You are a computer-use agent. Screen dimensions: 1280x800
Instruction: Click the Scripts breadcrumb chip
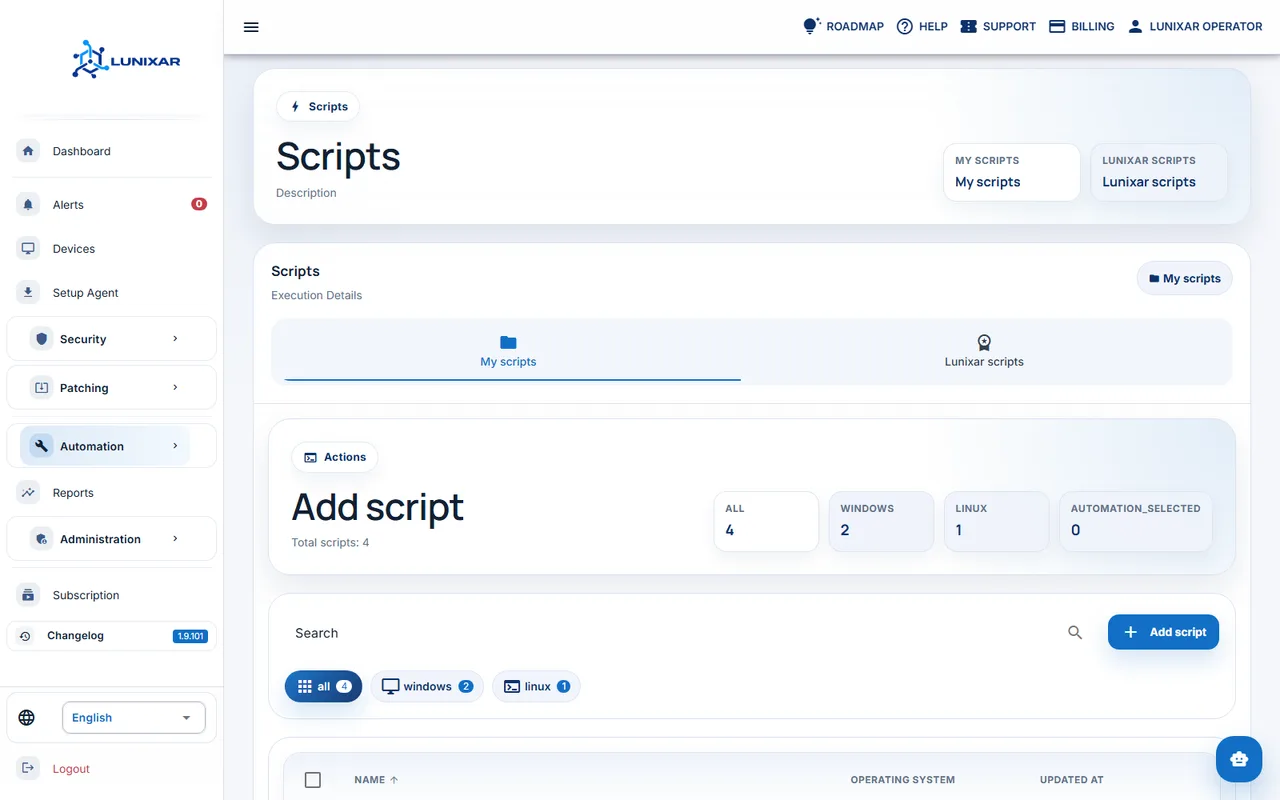(x=318, y=106)
